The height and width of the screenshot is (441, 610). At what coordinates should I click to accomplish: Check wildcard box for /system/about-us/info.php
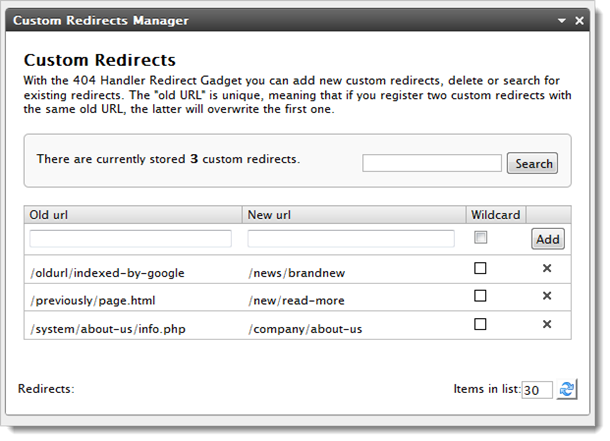[481, 324]
